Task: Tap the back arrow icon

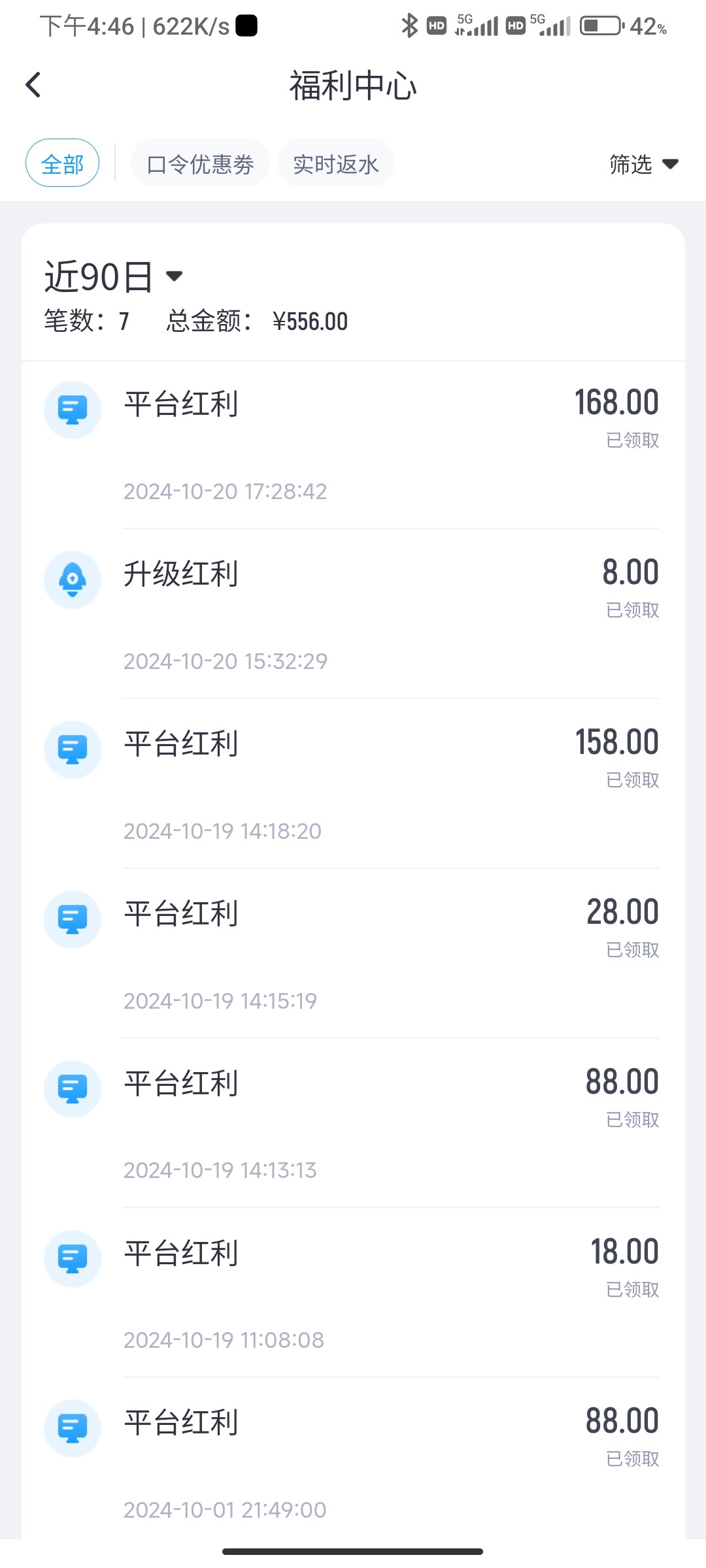Action: coord(33,85)
